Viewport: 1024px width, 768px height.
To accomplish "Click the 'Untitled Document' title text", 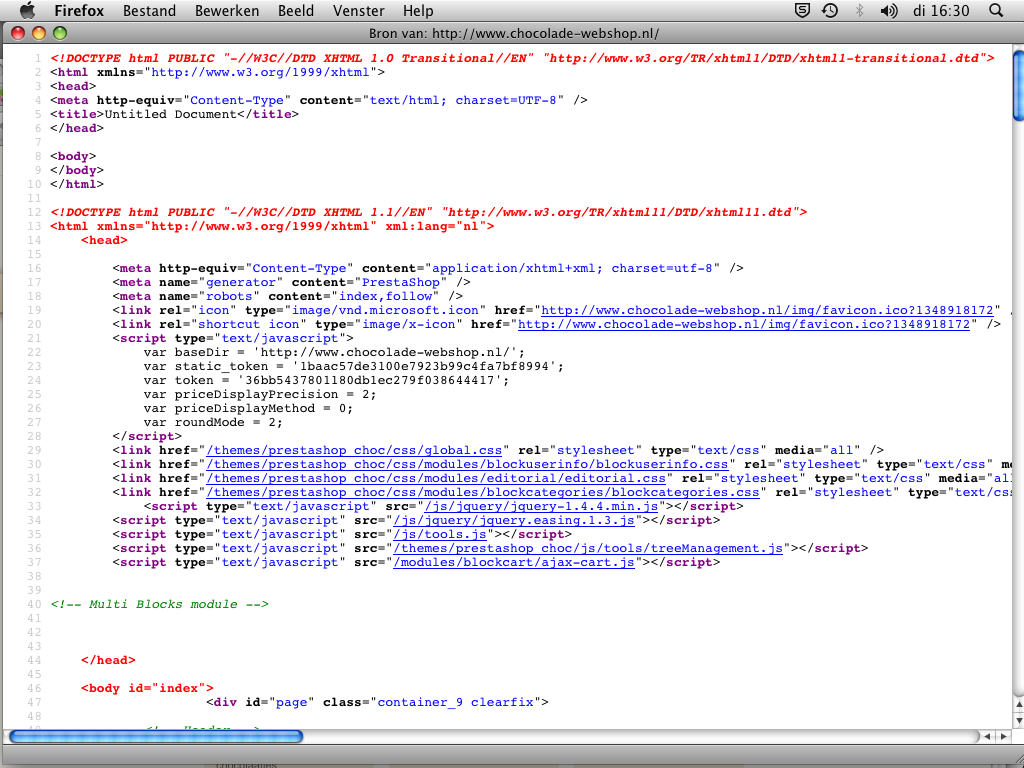I will tap(170, 114).
